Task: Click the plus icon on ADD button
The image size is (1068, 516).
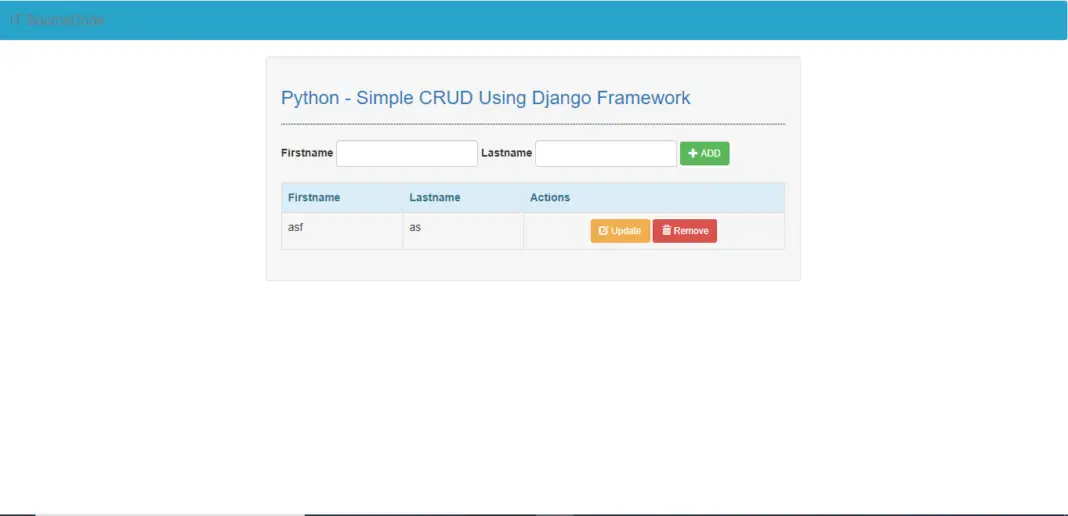Action: pos(693,154)
